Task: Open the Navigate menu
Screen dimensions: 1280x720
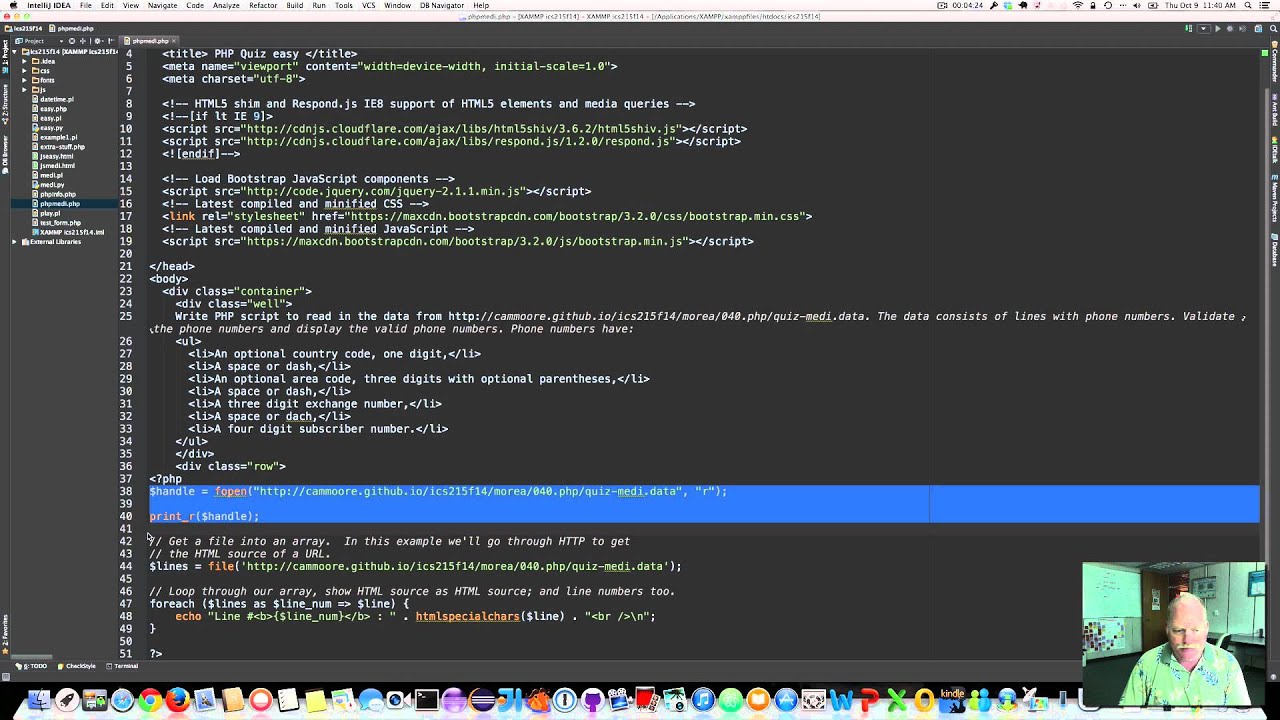Action: click(162, 5)
